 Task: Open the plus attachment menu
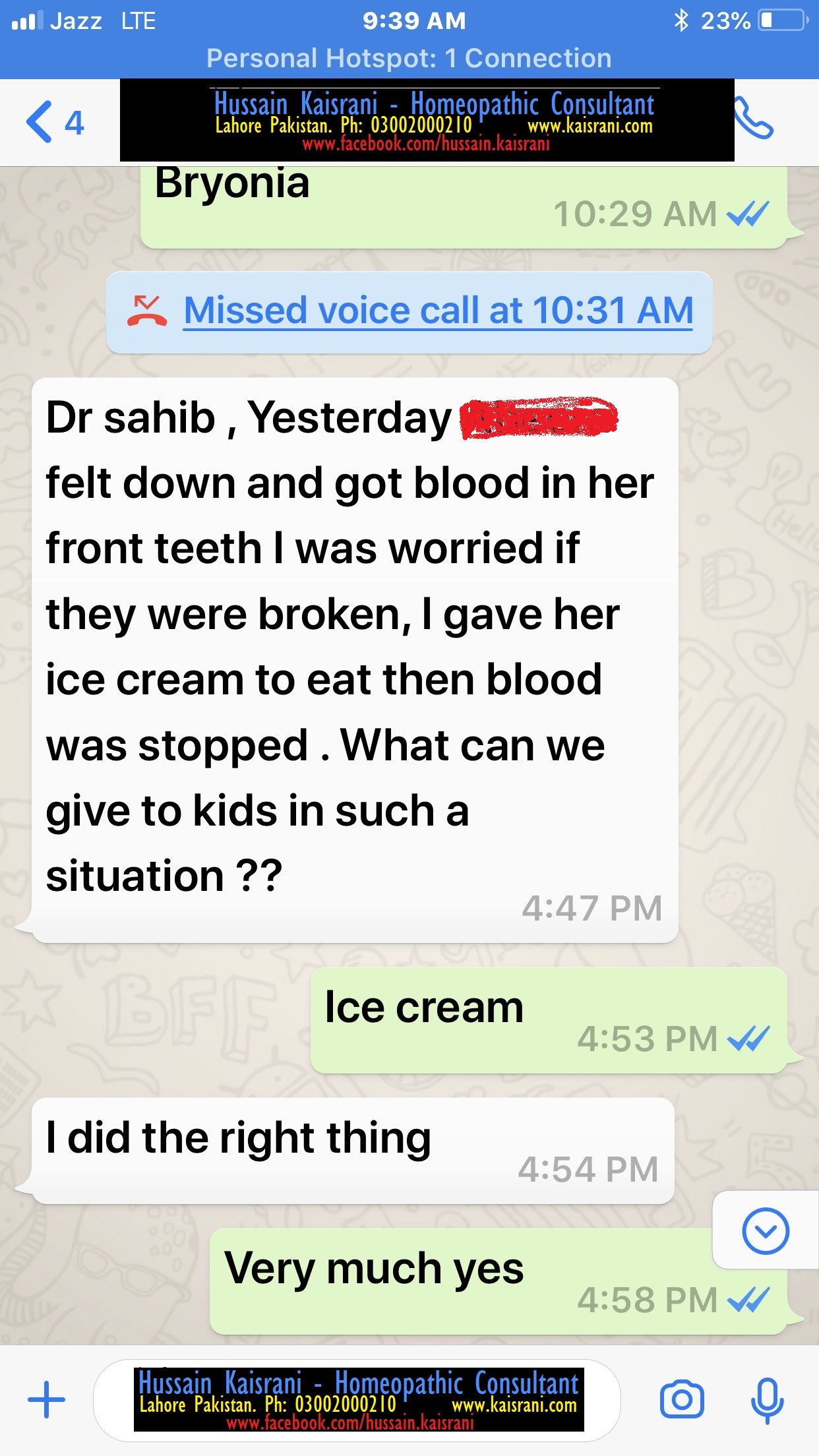[x=46, y=1399]
